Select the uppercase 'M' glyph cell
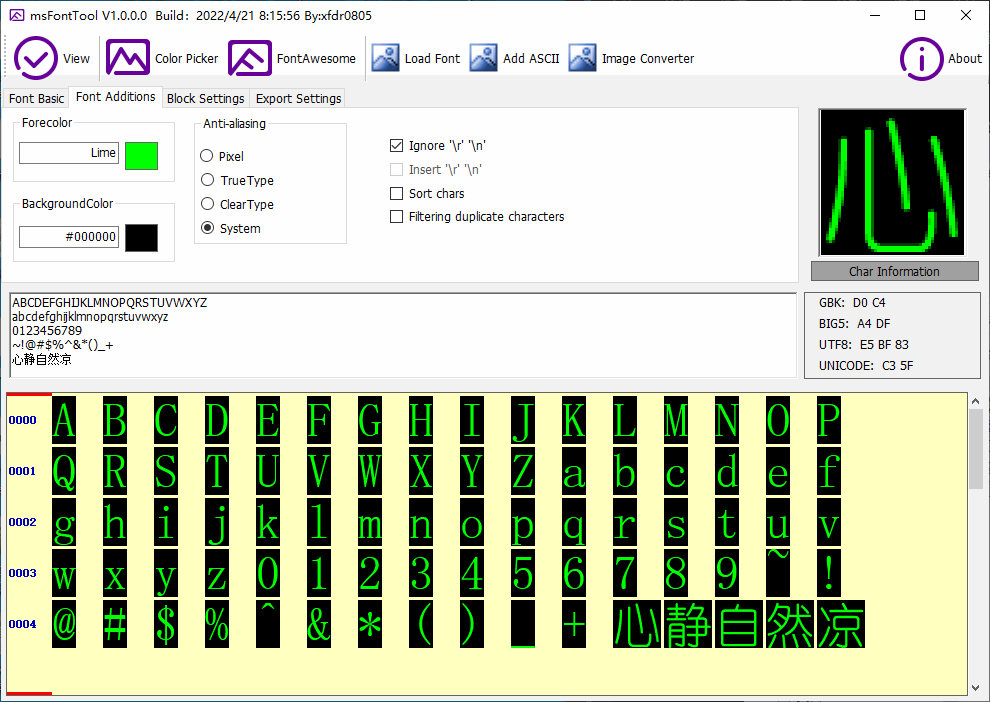990x702 pixels. 676,420
